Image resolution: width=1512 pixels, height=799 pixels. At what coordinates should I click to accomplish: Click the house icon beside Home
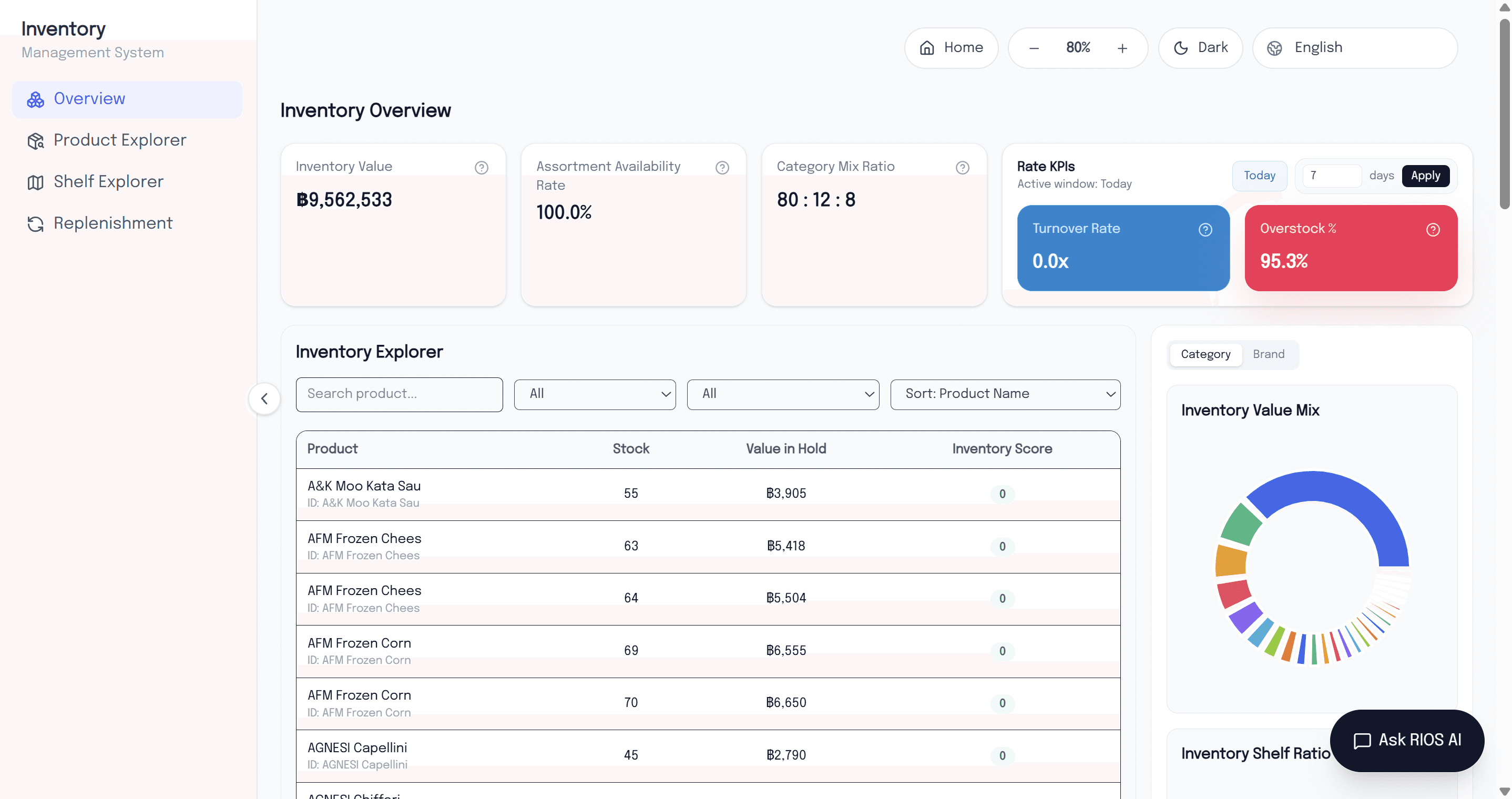pos(927,47)
